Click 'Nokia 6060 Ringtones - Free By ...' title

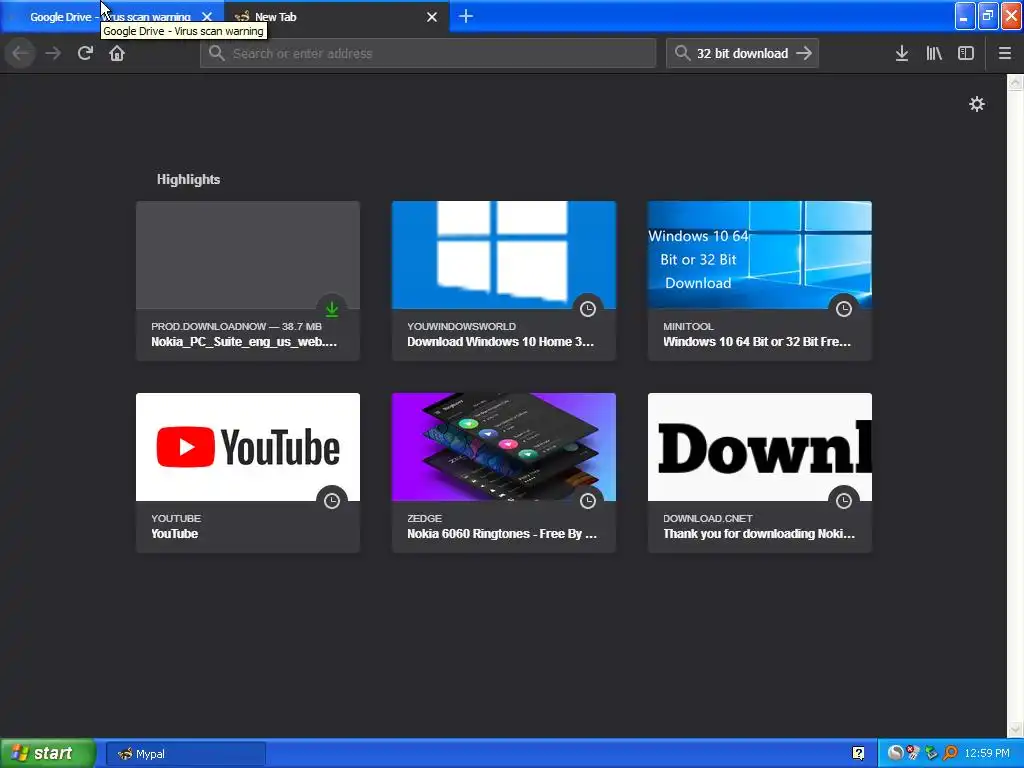click(x=502, y=534)
